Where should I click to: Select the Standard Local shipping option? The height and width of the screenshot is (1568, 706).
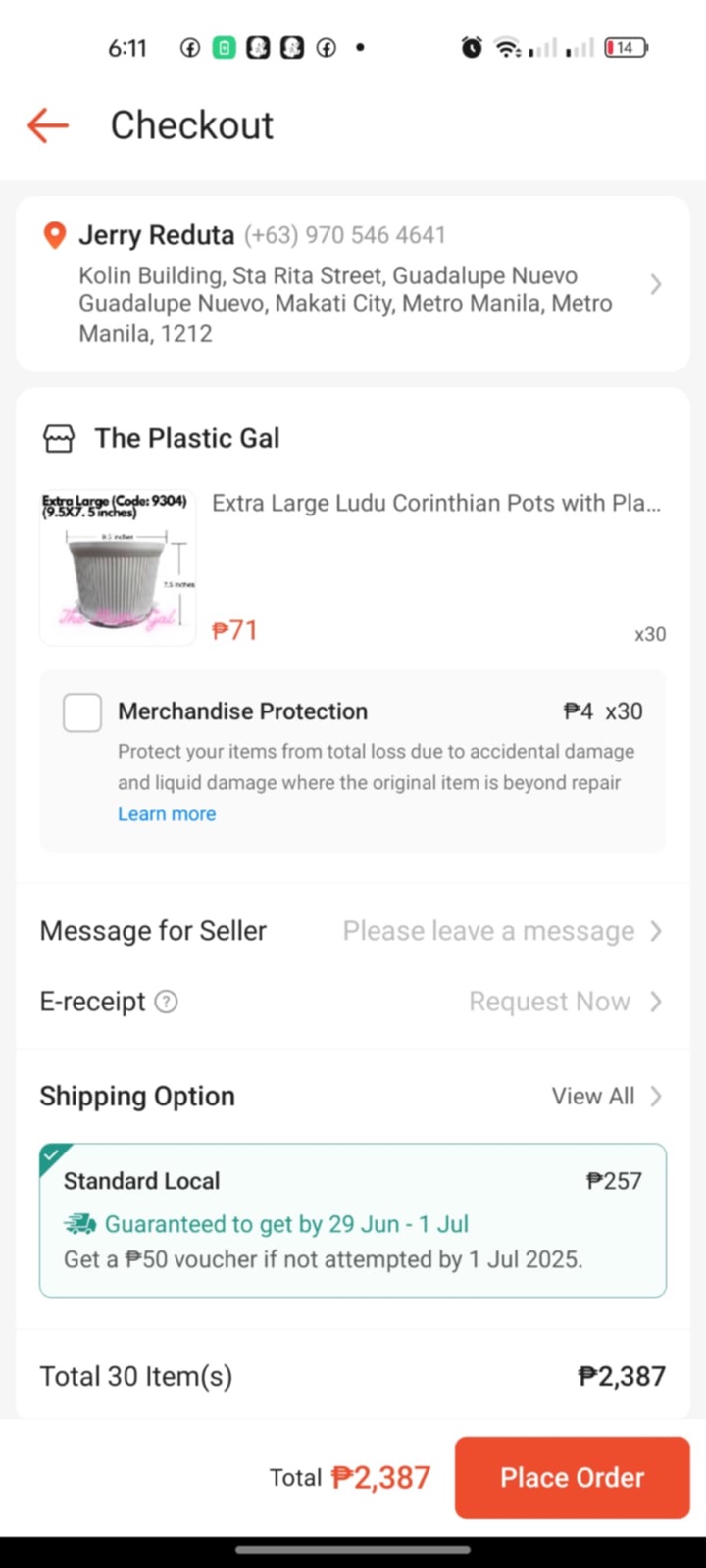point(352,1219)
